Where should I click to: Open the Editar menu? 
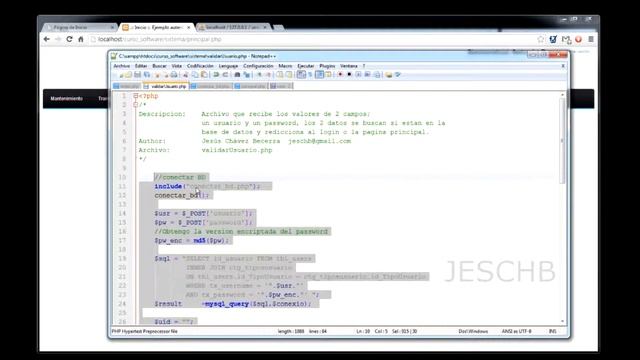click(141, 66)
